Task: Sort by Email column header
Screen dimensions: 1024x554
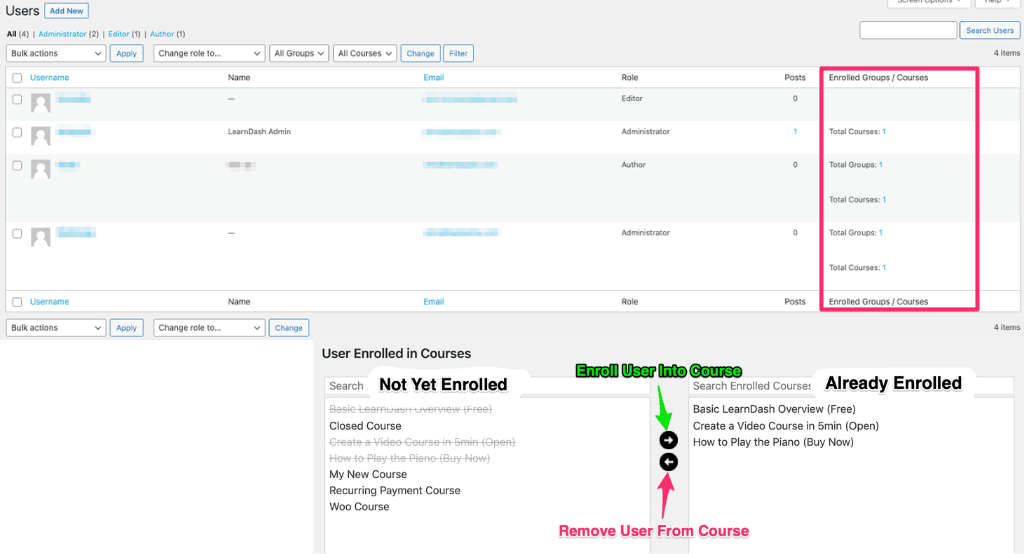Action: pos(434,78)
